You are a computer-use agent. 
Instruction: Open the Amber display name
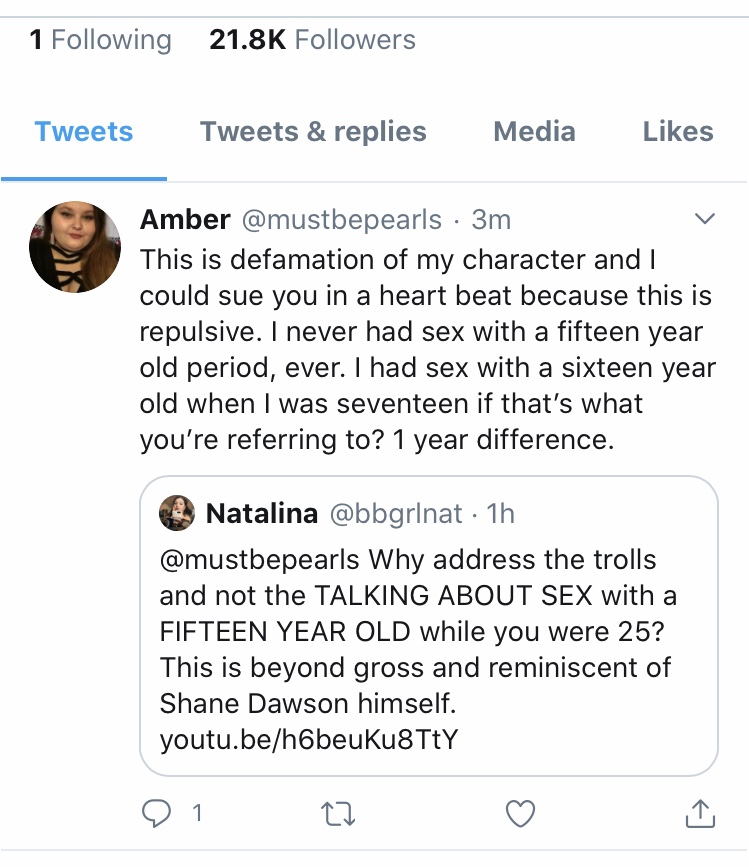(x=185, y=220)
